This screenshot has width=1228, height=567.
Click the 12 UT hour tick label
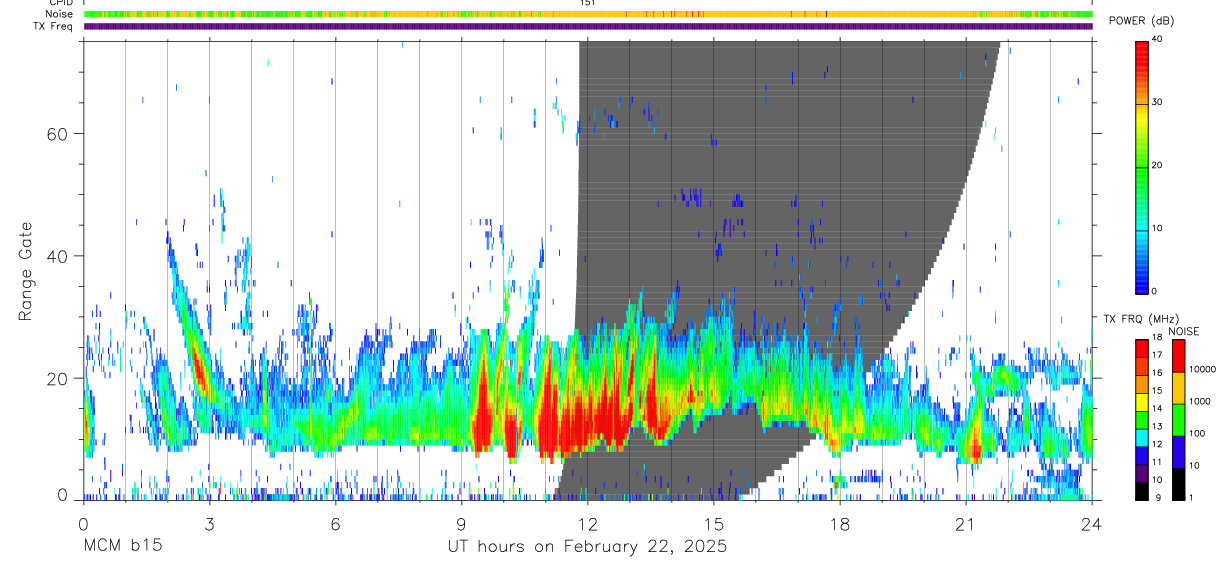point(587,524)
